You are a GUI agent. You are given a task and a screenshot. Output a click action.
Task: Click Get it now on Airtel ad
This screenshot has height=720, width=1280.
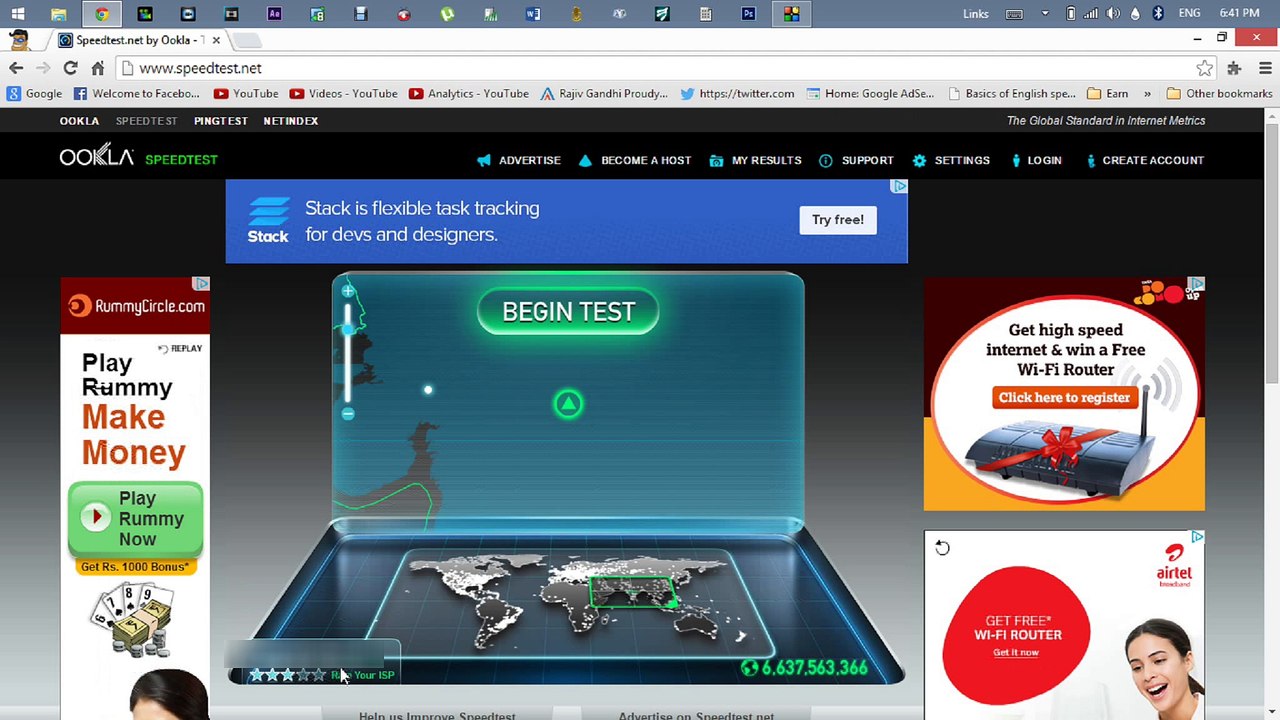click(x=1016, y=652)
